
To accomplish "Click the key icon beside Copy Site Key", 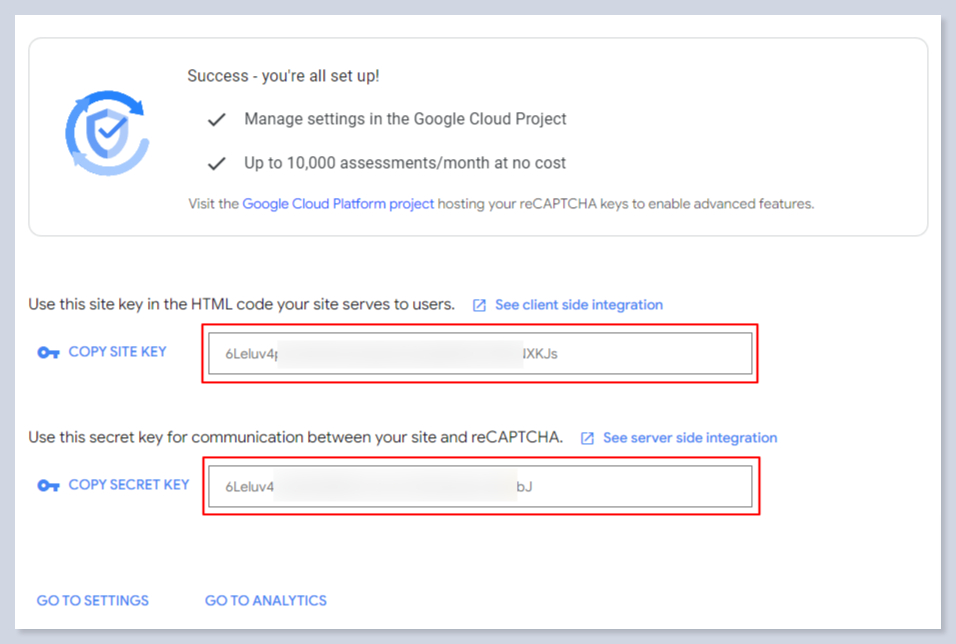I will pos(48,353).
